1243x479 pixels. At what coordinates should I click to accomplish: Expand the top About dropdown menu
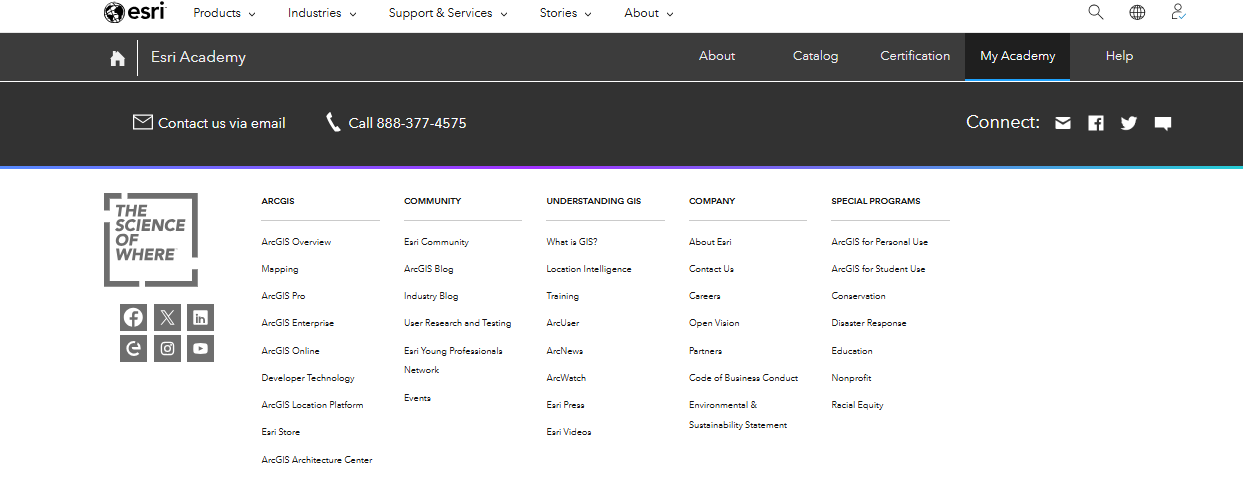(x=649, y=13)
